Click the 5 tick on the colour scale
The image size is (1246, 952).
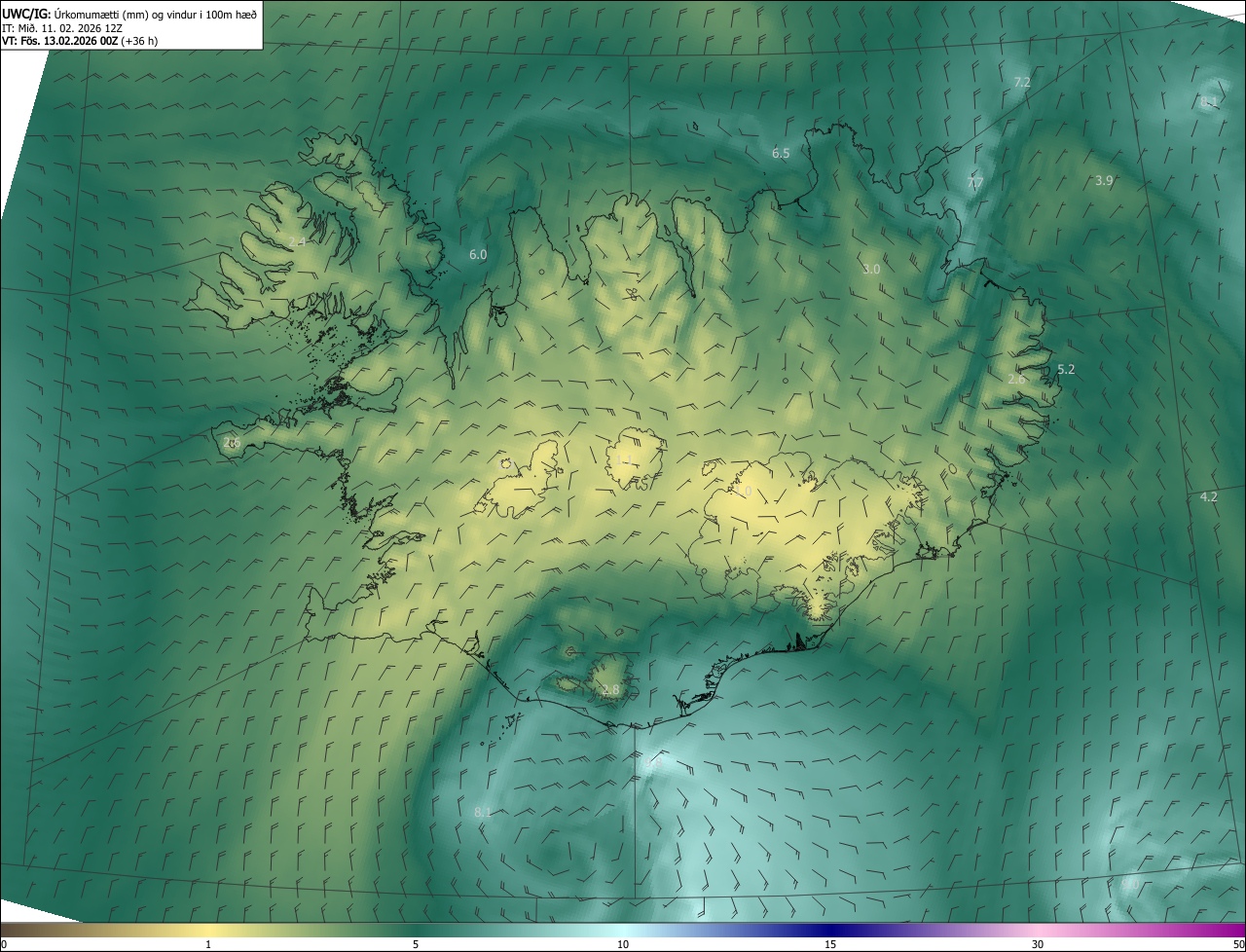416,944
